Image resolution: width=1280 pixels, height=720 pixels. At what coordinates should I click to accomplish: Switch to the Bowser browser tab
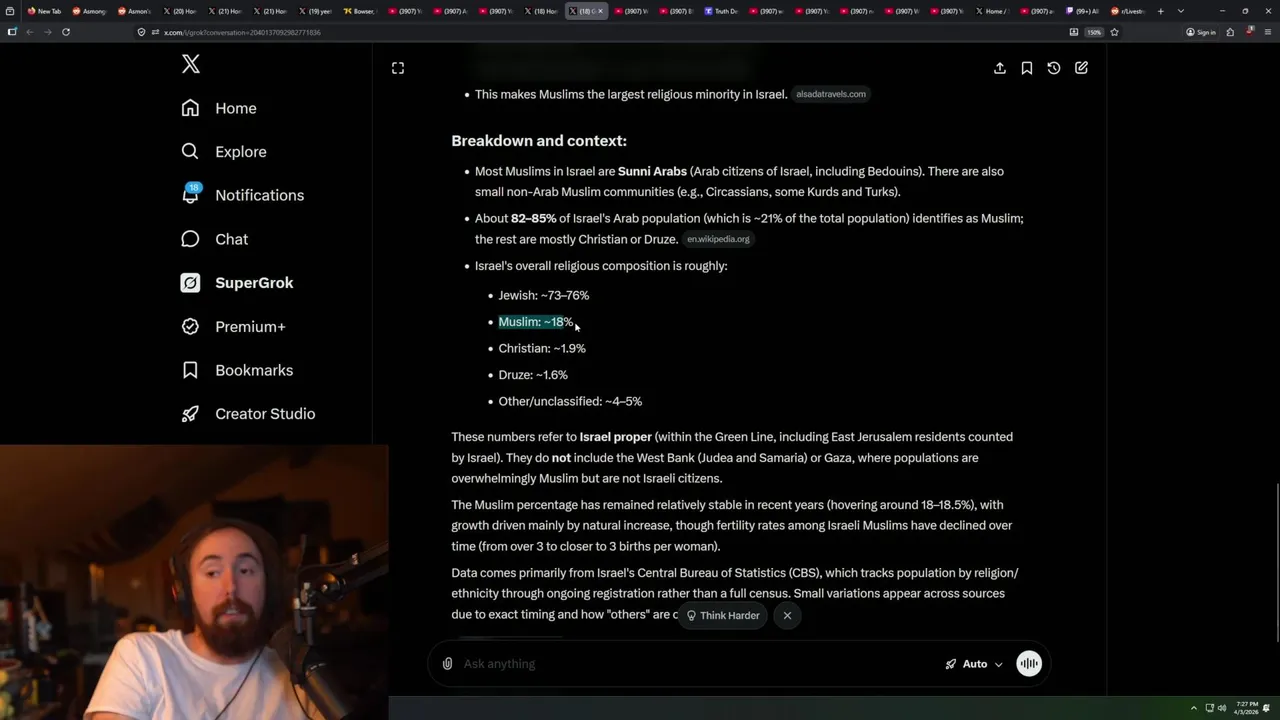[x=358, y=11]
